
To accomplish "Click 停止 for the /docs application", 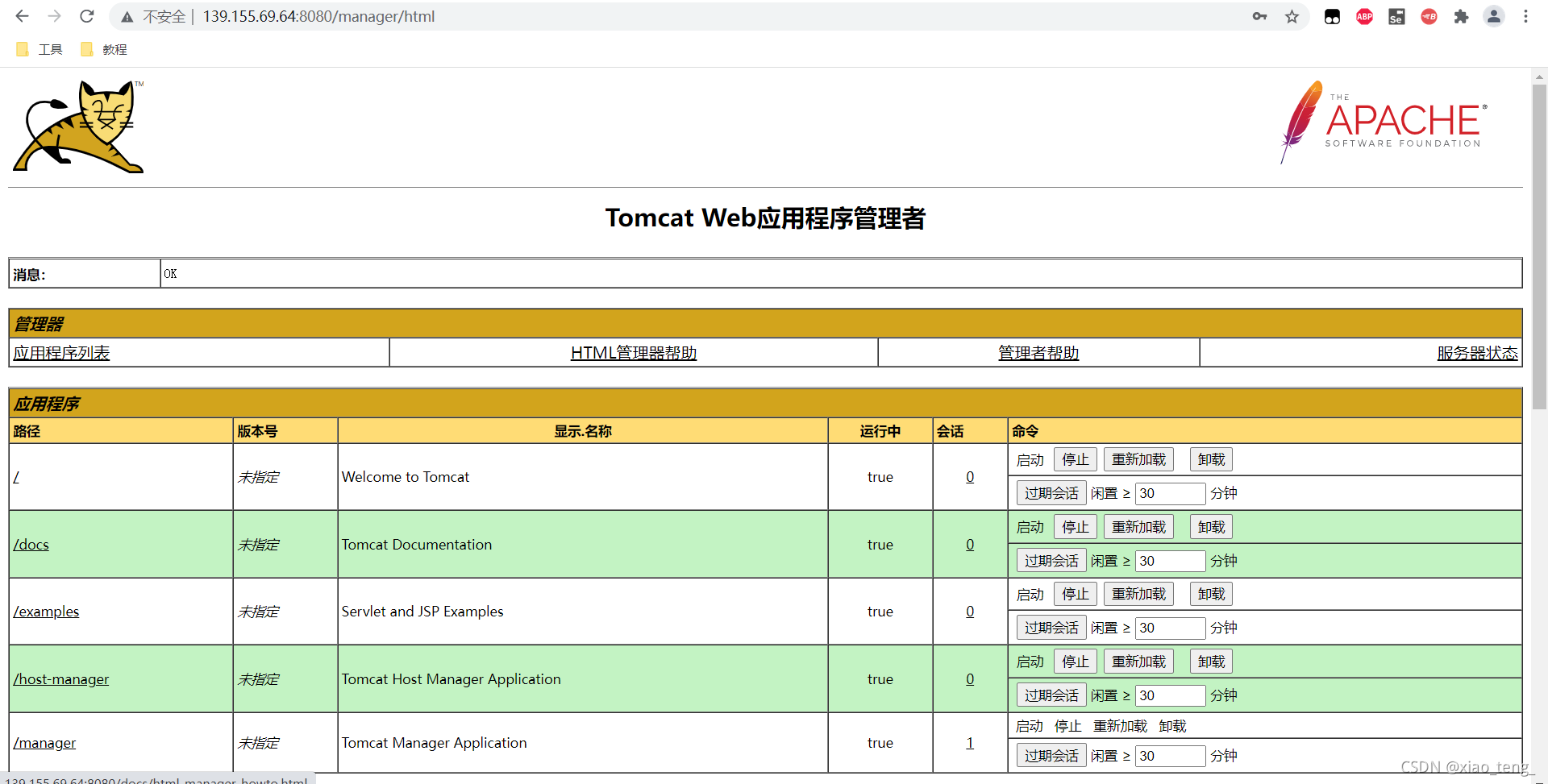I will (1075, 527).
